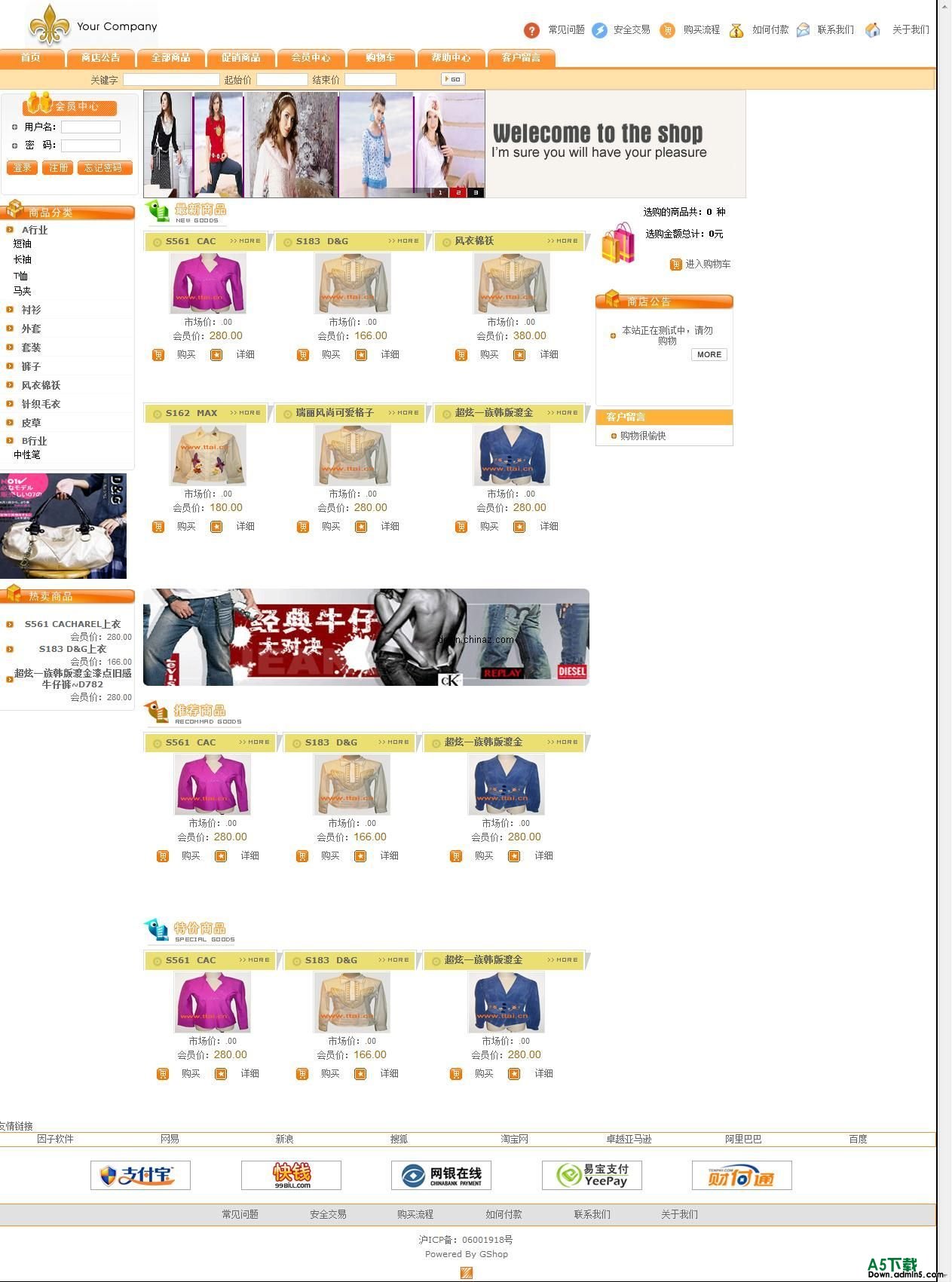Click the 经典牛仔大对决 jeans banner

point(366,638)
